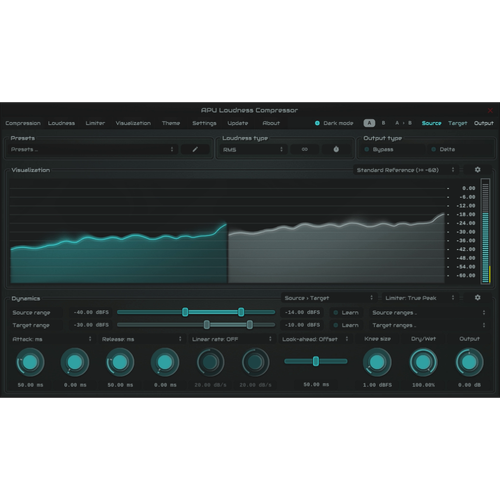Click the -30.00 dBFS target range field

91,325
